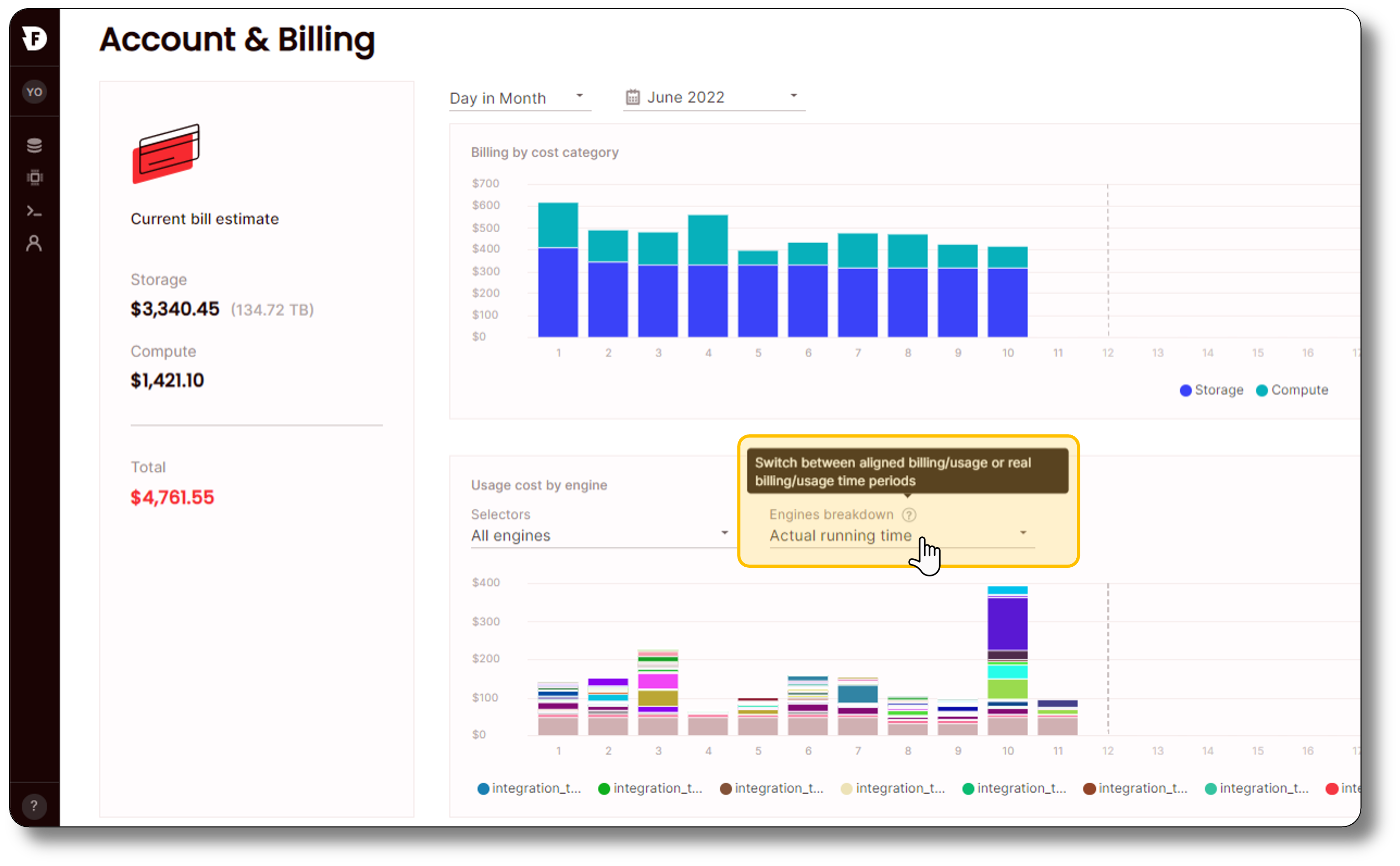1400x866 pixels.
Task: Click the Compute amount $1,421.10
Action: [167, 380]
